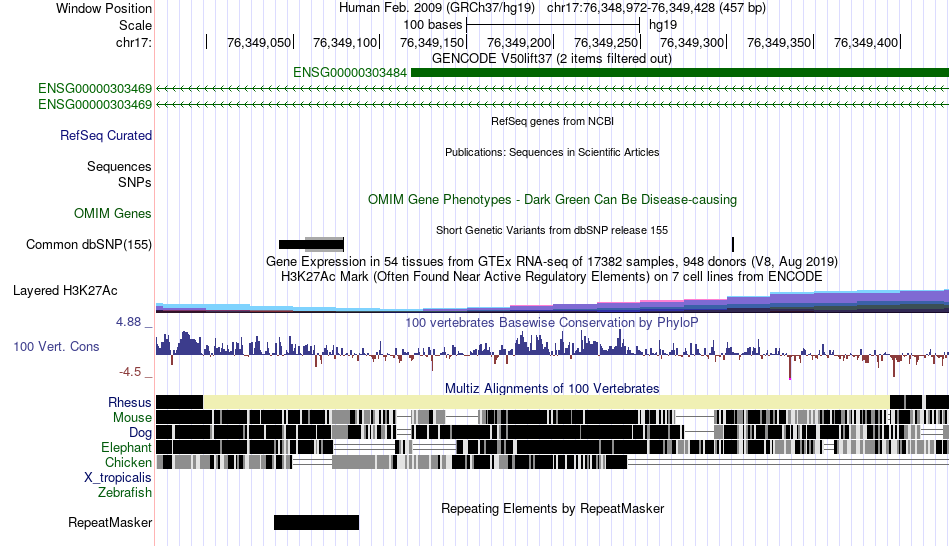Select the Chicken alignment row label
Viewport: 950px width, 546px height.
(x=128, y=462)
